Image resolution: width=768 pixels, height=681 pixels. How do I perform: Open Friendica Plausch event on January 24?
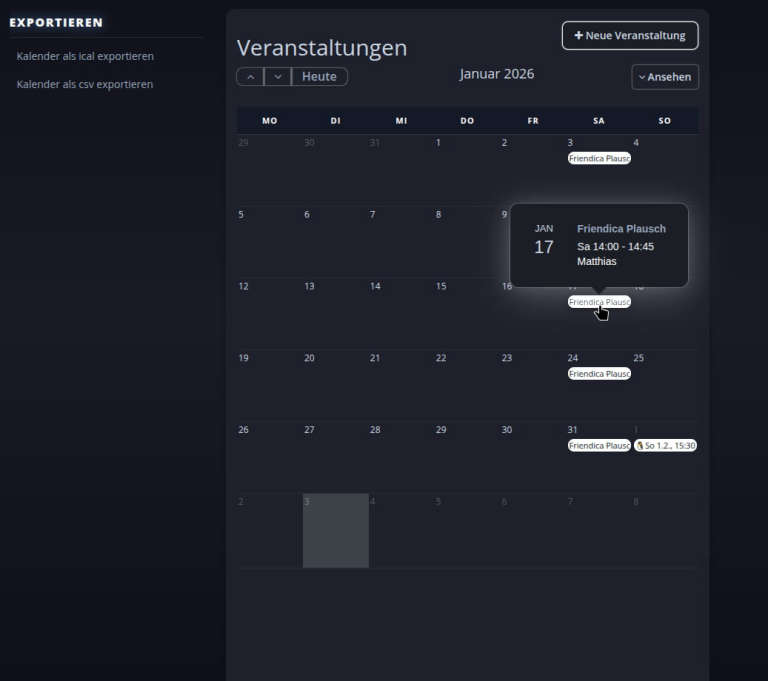599,374
